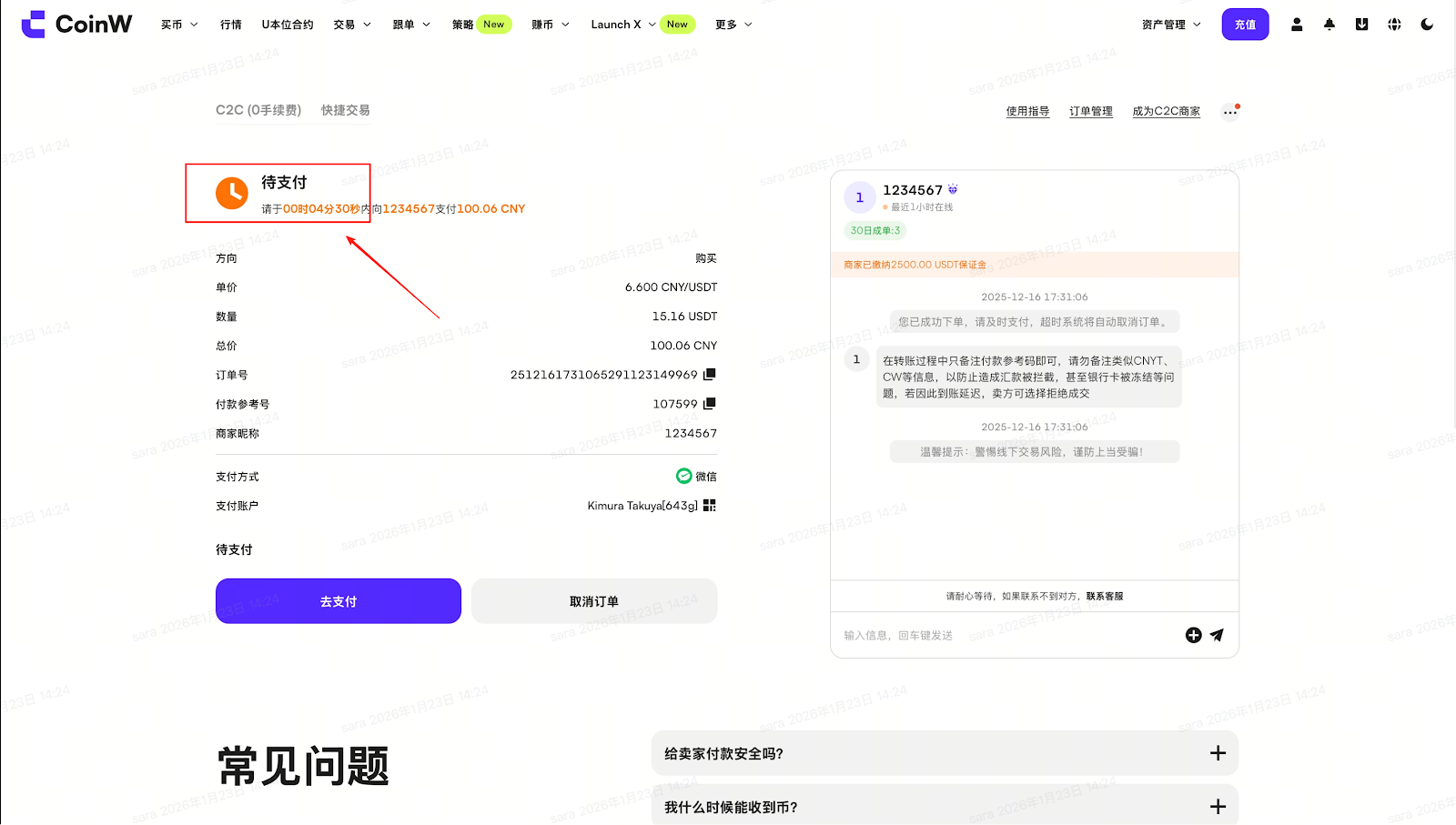Click the send message arrow icon

click(x=1217, y=635)
